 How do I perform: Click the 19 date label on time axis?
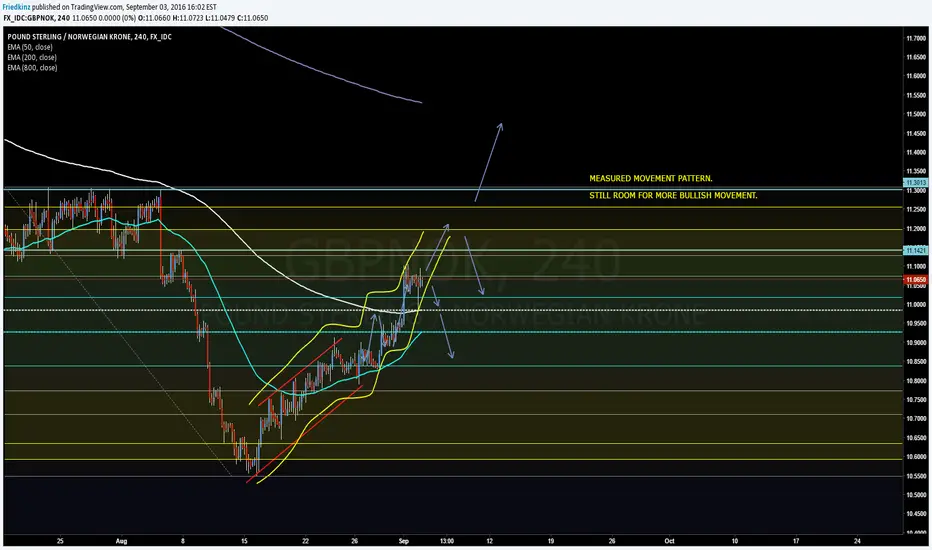click(551, 541)
